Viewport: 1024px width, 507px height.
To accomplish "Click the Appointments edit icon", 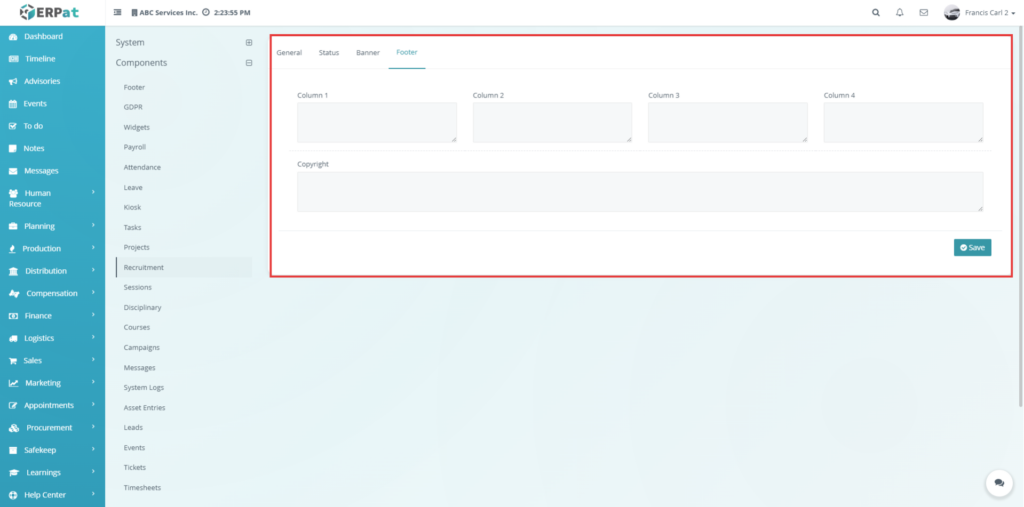I will point(13,406).
